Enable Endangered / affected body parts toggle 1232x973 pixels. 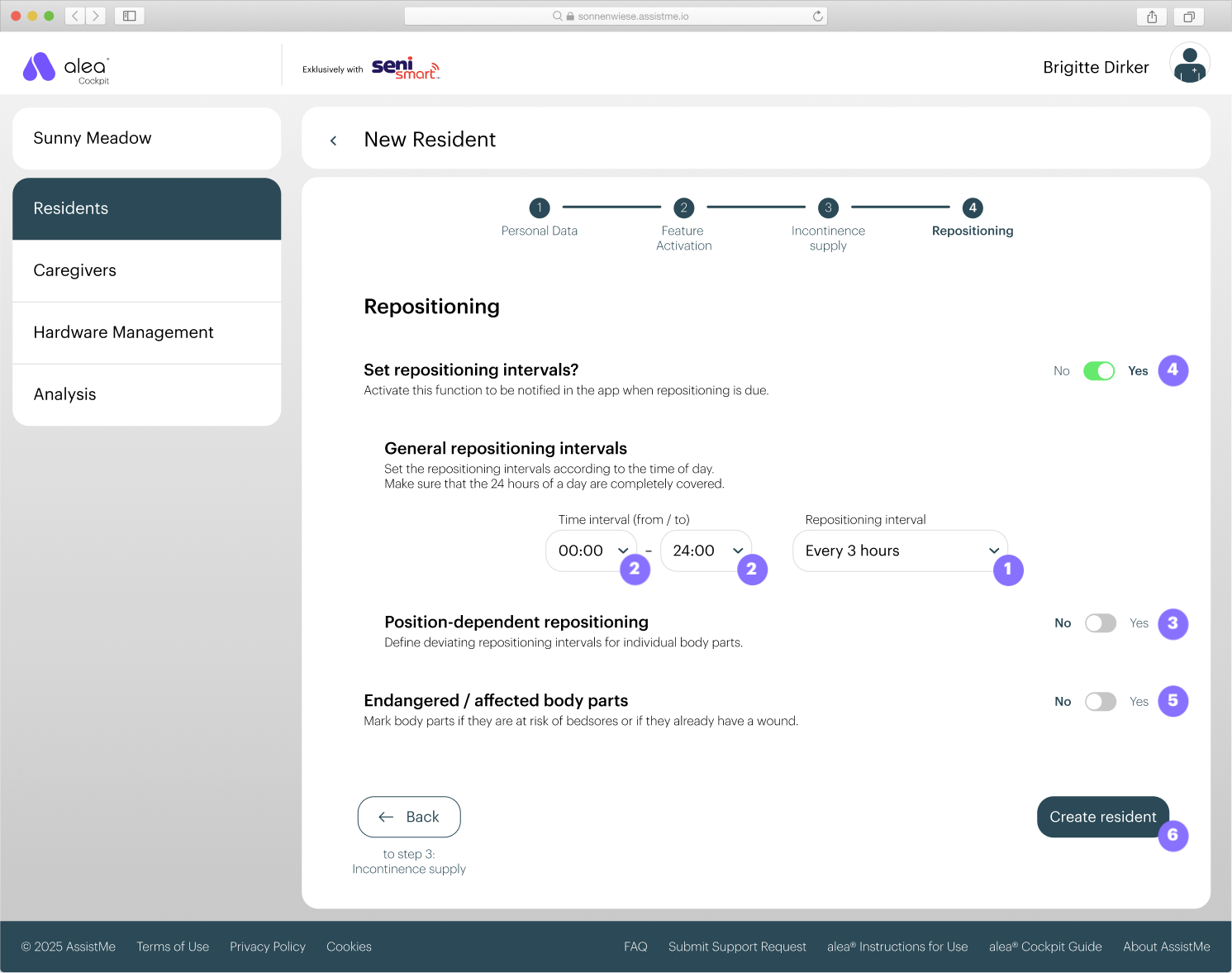coord(1100,702)
